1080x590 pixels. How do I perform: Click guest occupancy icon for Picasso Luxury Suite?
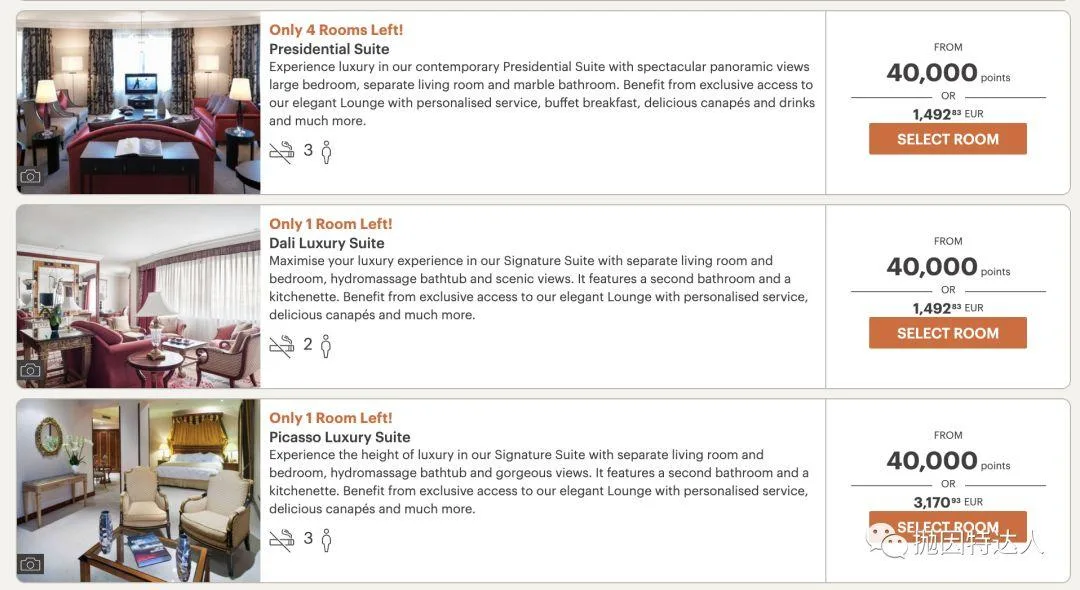pos(326,540)
